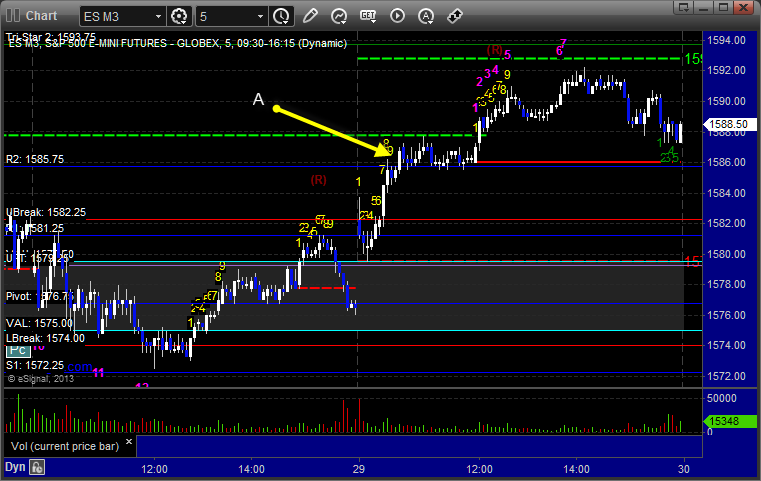Click the R2: 1585.75 level label
Viewport: 761px width, 481px height.
coord(34,159)
